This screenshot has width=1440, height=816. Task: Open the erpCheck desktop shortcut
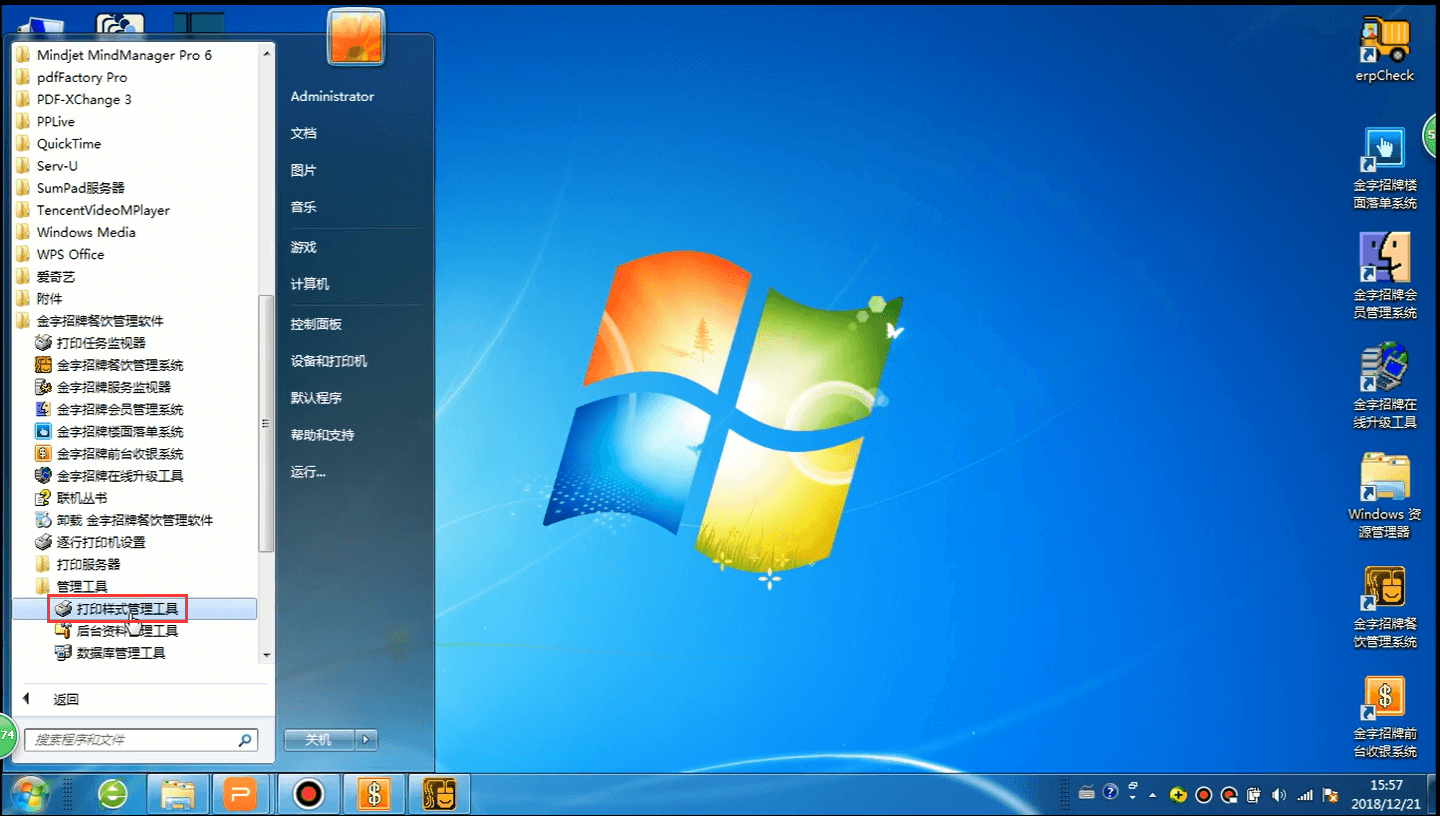click(x=1385, y=50)
